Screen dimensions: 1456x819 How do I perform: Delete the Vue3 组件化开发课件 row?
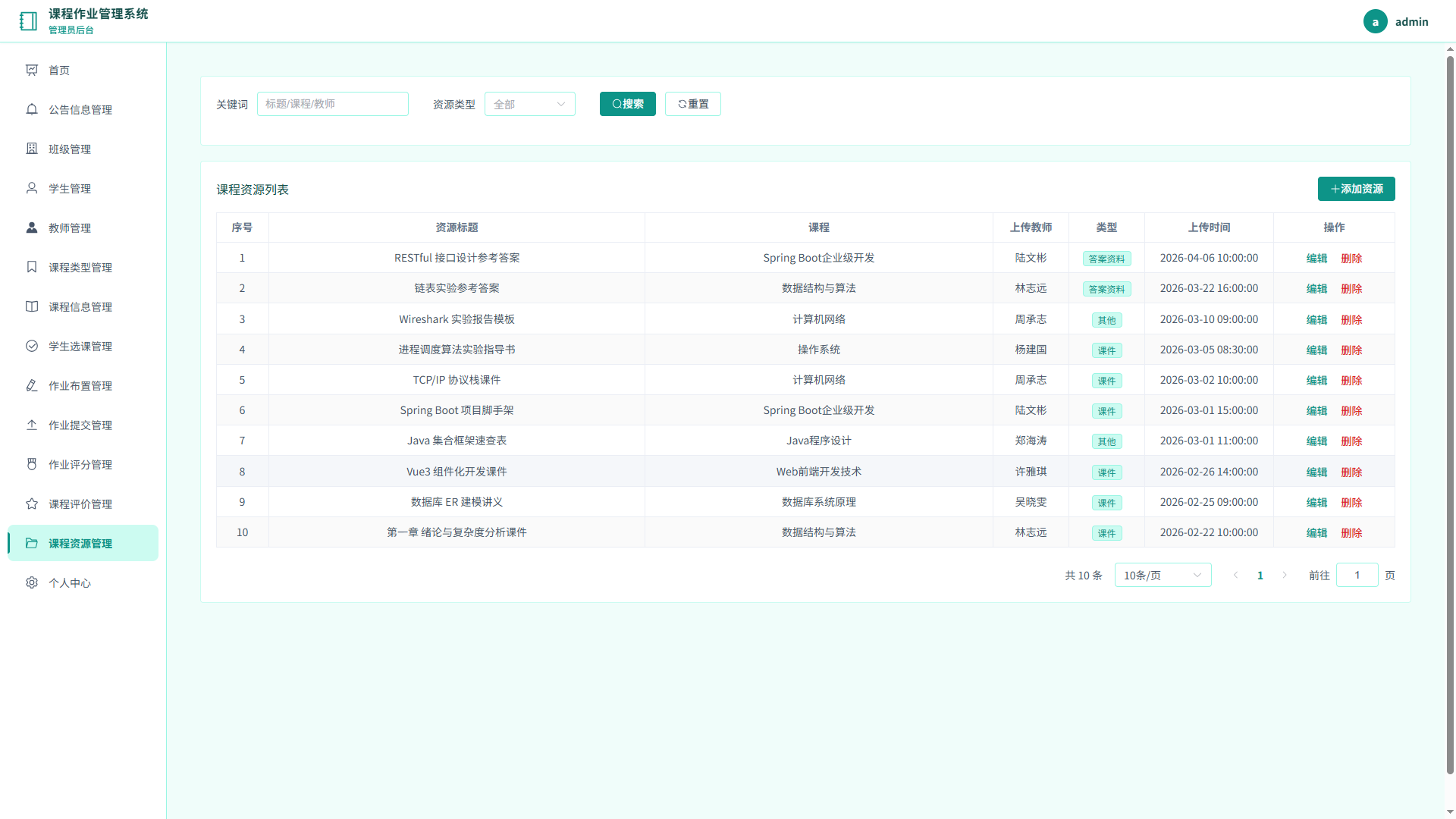coord(1351,472)
